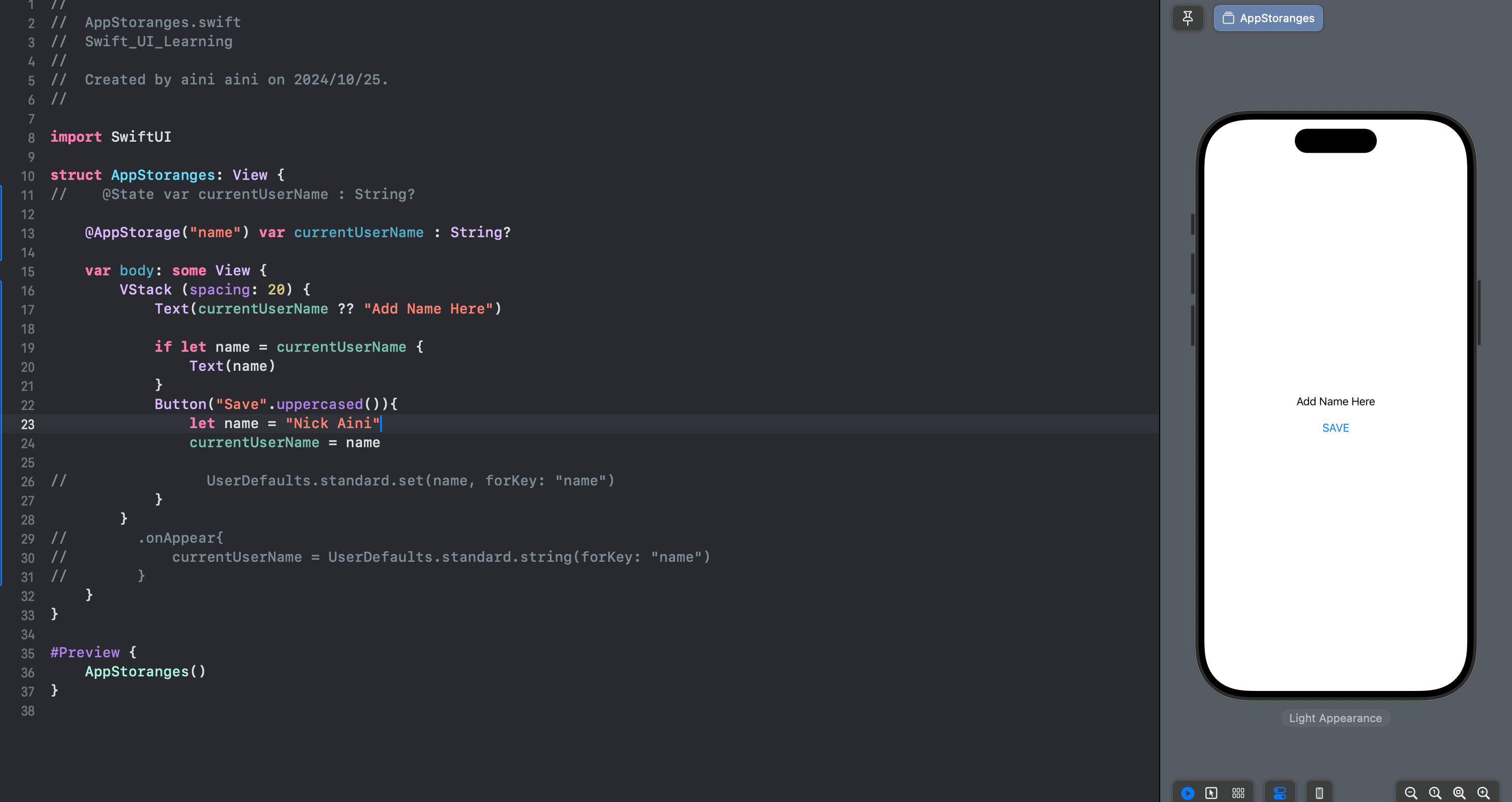Click 'String?' type on line 13
The width and height of the screenshot is (1512, 802).
coord(480,232)
